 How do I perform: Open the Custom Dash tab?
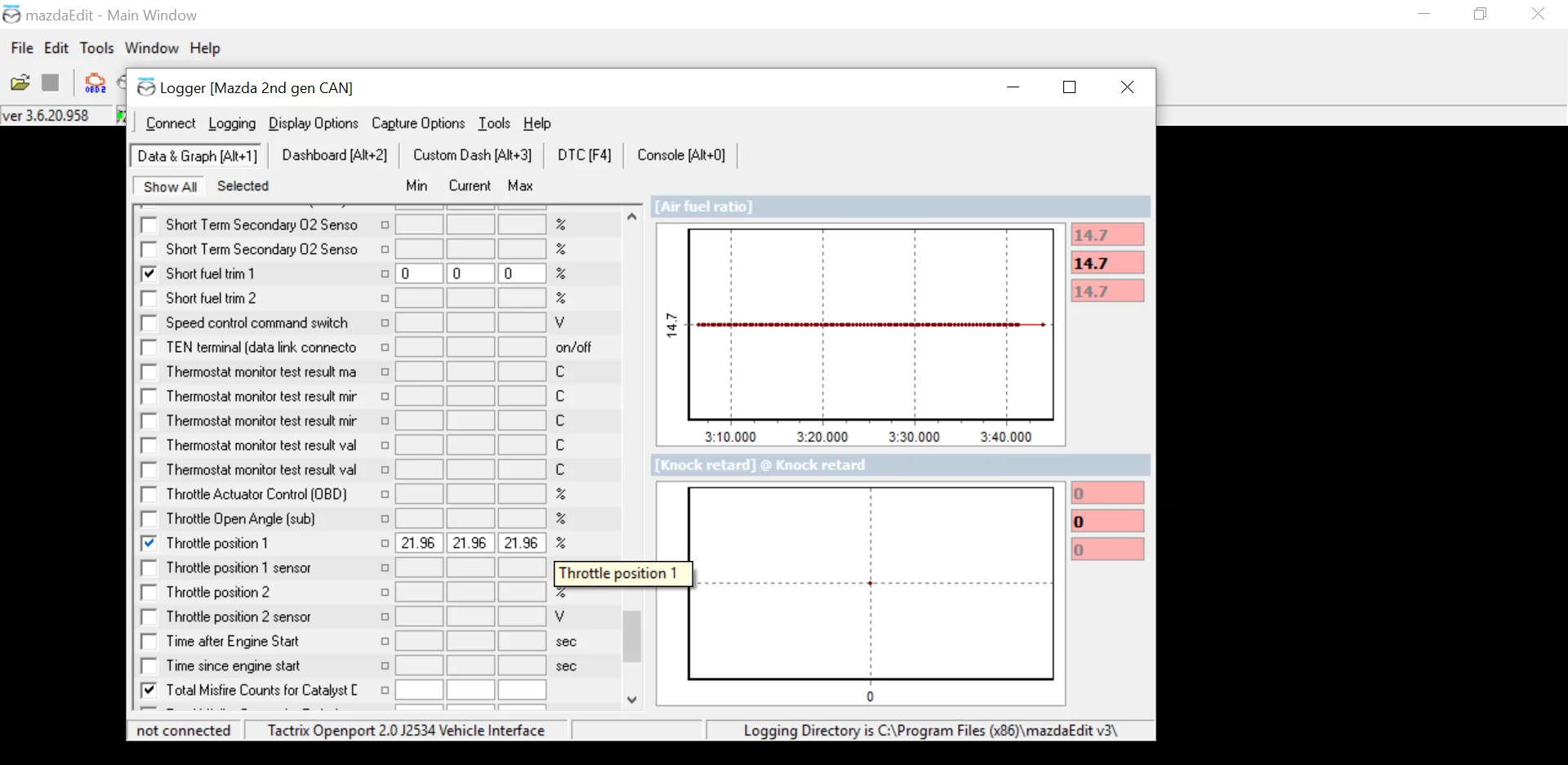click(x=472, y=155)
